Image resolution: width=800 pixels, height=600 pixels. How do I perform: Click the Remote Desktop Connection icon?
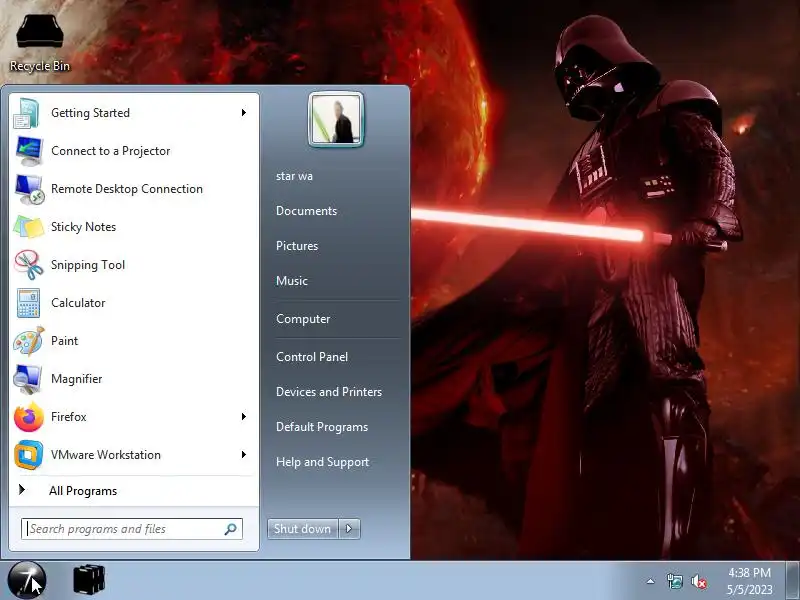pos(29,189)
